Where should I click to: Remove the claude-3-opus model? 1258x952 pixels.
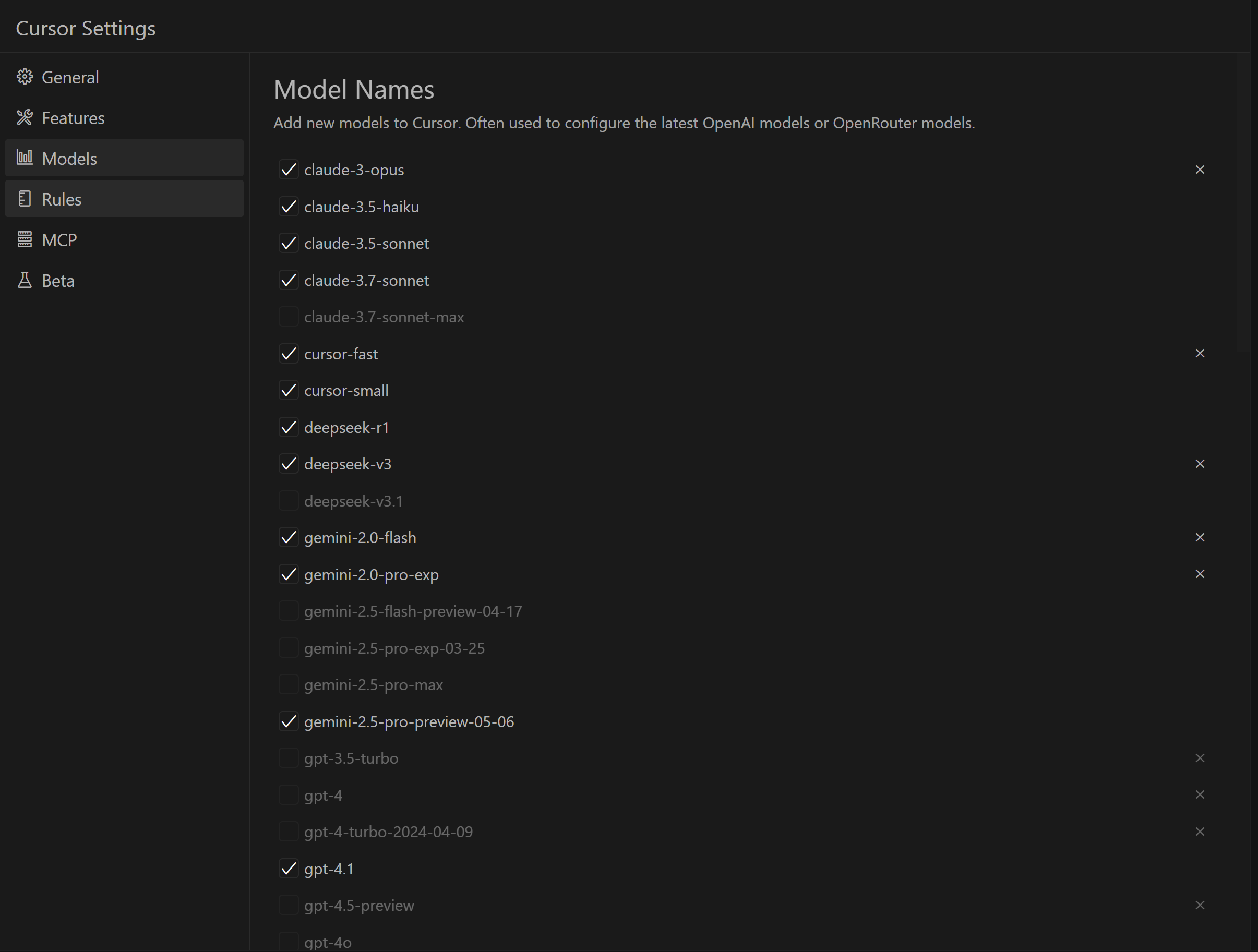point(1200,170)
